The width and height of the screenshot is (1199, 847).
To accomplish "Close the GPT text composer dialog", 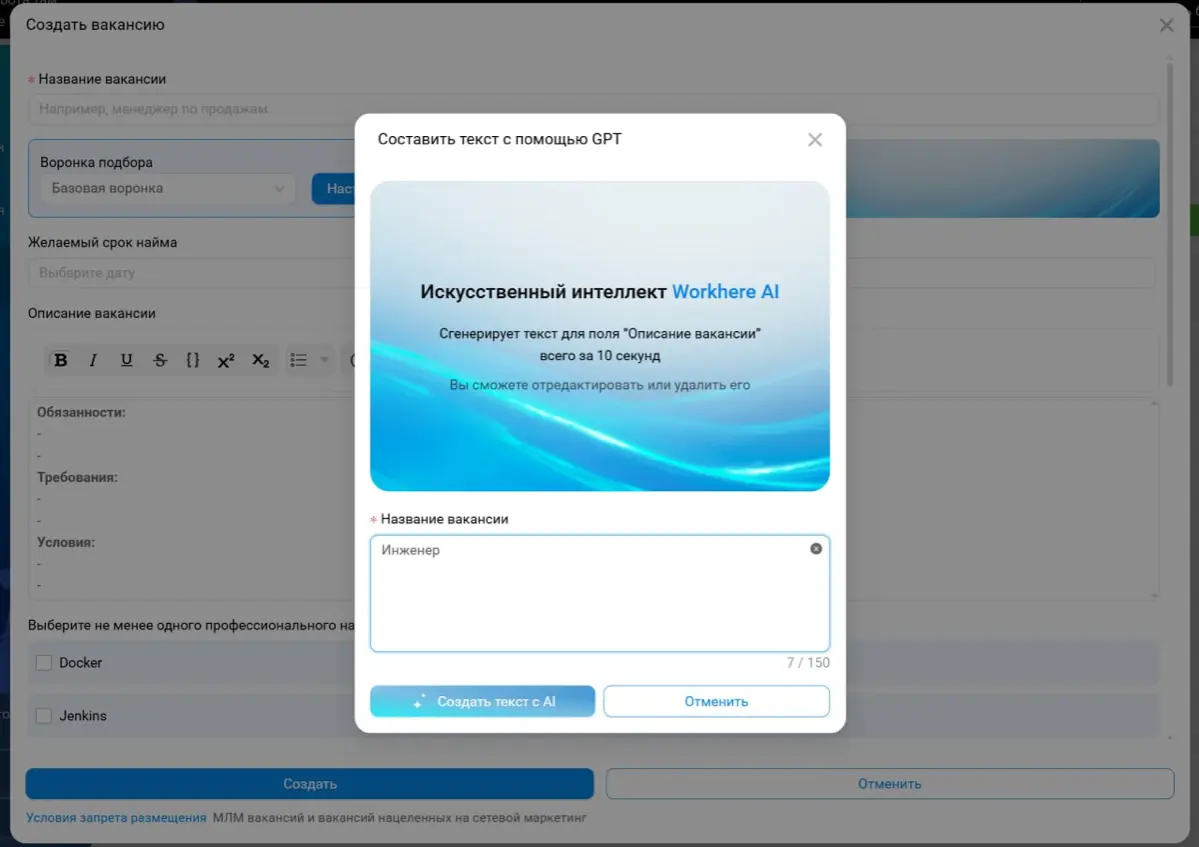I will pyautogui.click(x=814, y=140).
